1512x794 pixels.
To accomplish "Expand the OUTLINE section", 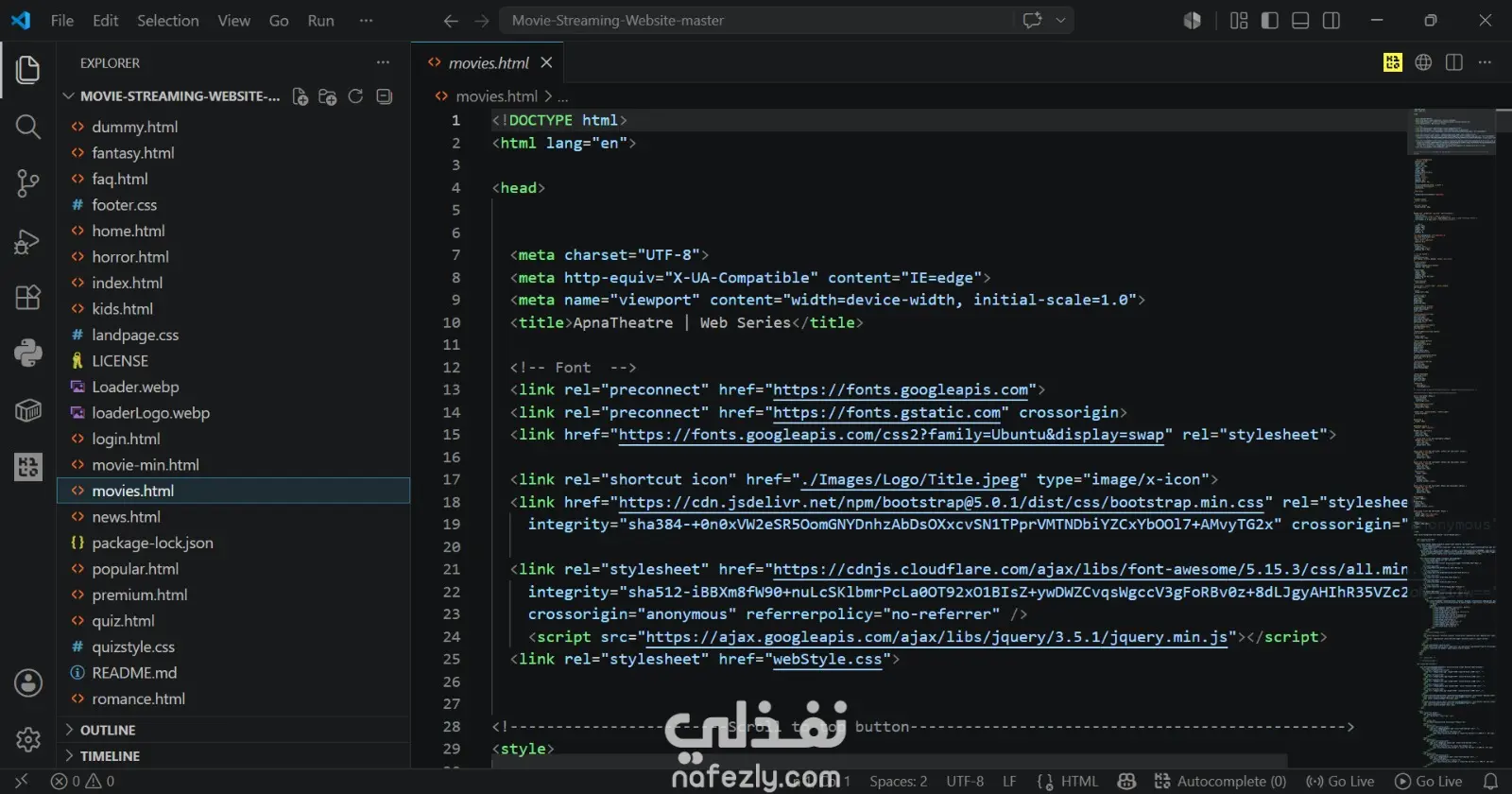I will 235,731.
